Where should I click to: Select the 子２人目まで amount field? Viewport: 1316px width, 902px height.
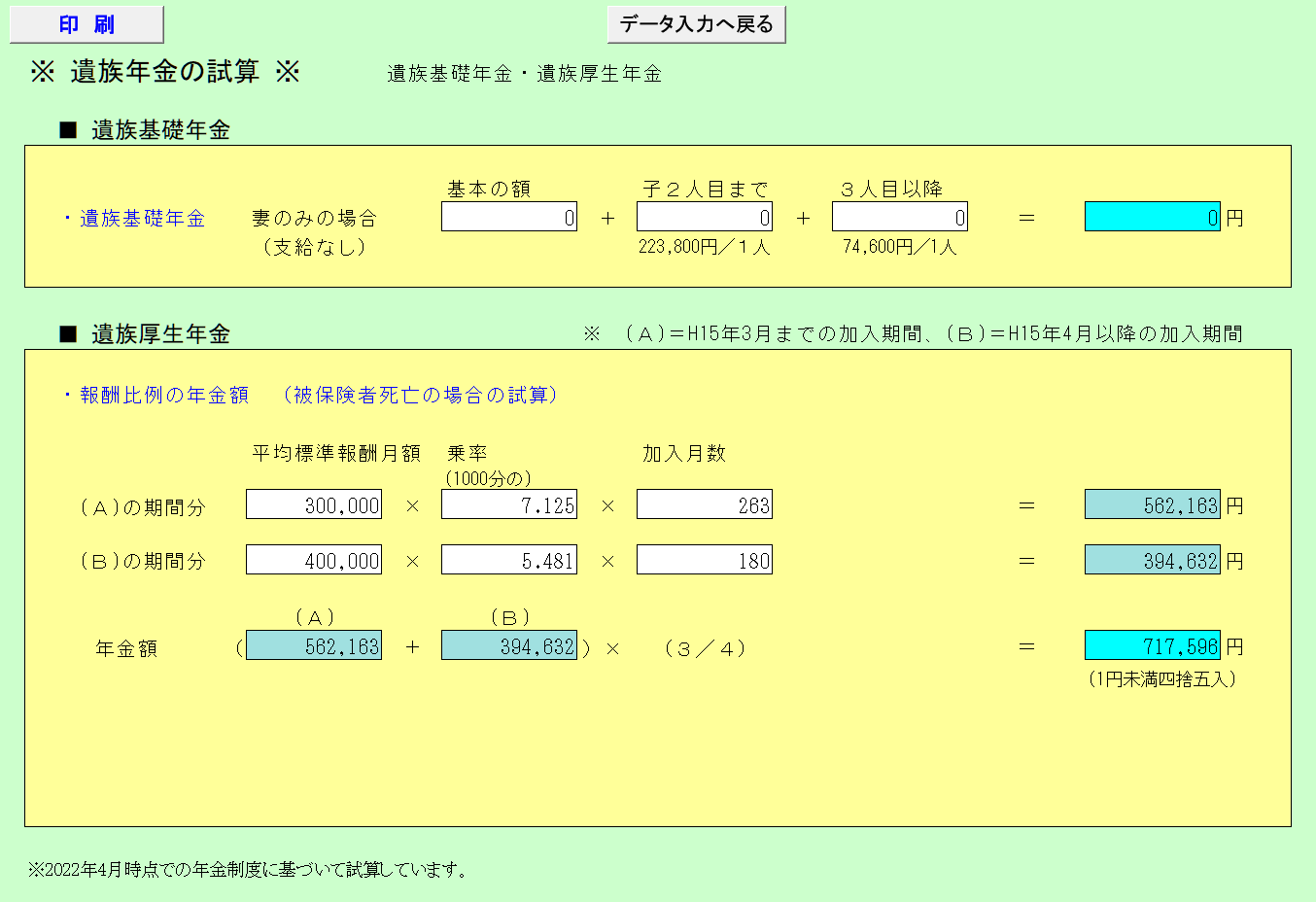[704, 216]
